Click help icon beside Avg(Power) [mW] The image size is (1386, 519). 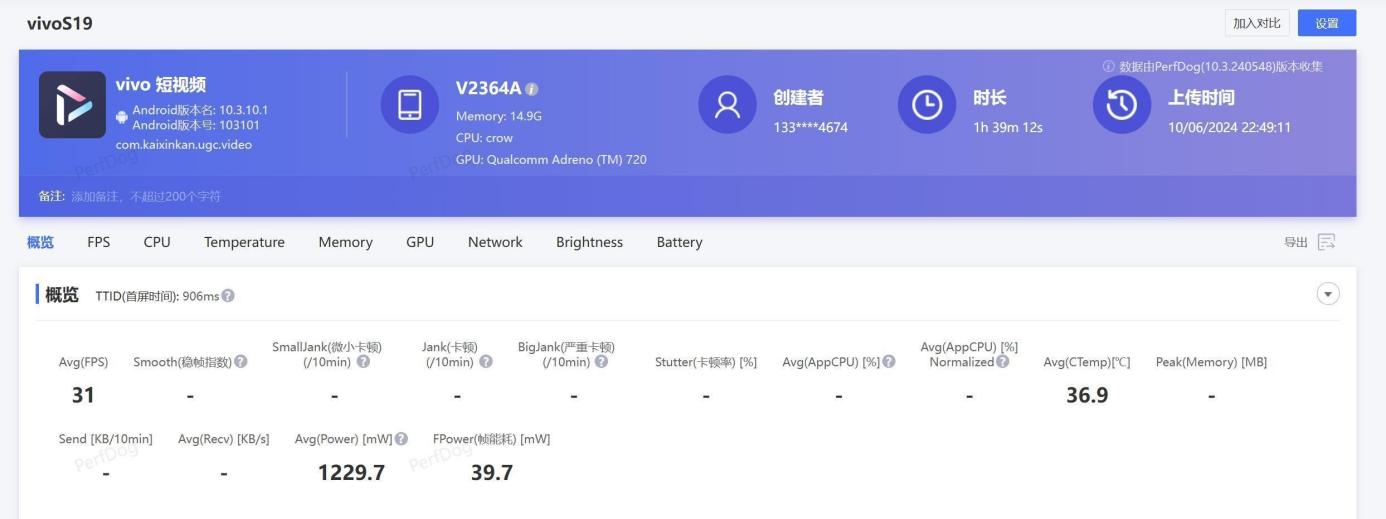click(x=401, y=439)
